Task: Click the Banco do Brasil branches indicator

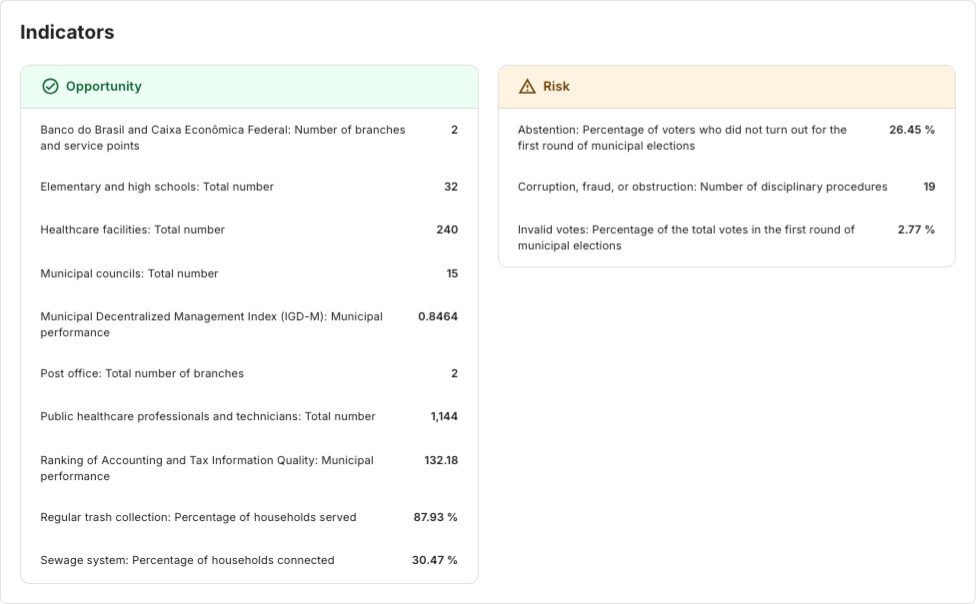Action: point(222,138)
